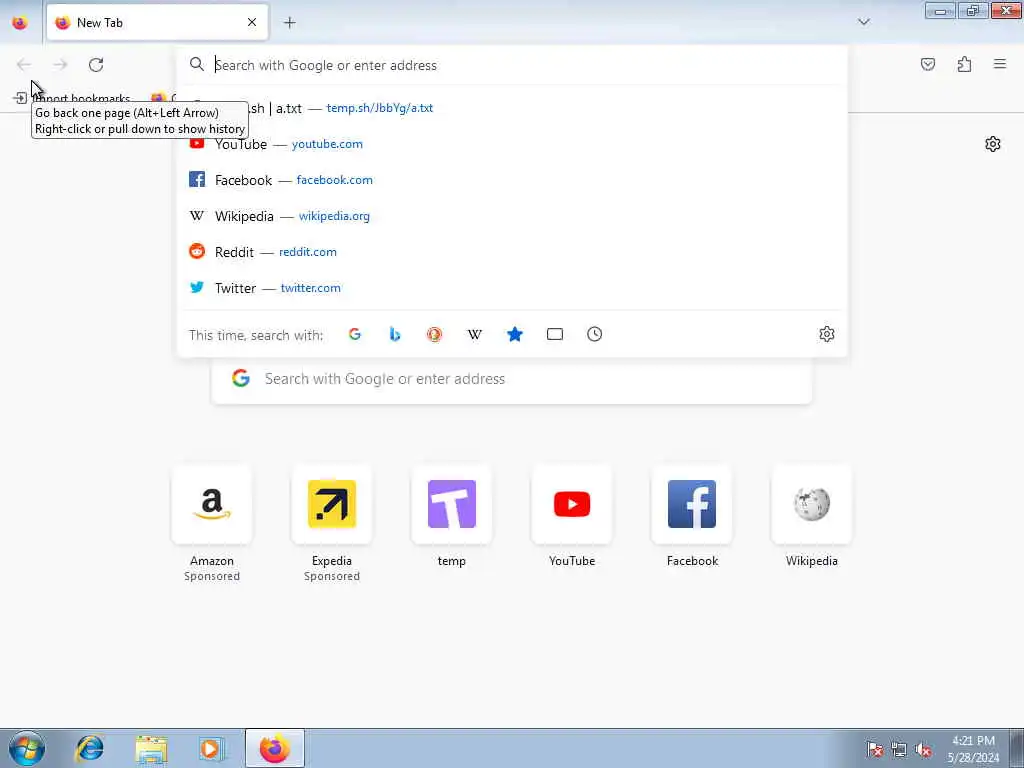Go forward one page arrow

(60, 65)
